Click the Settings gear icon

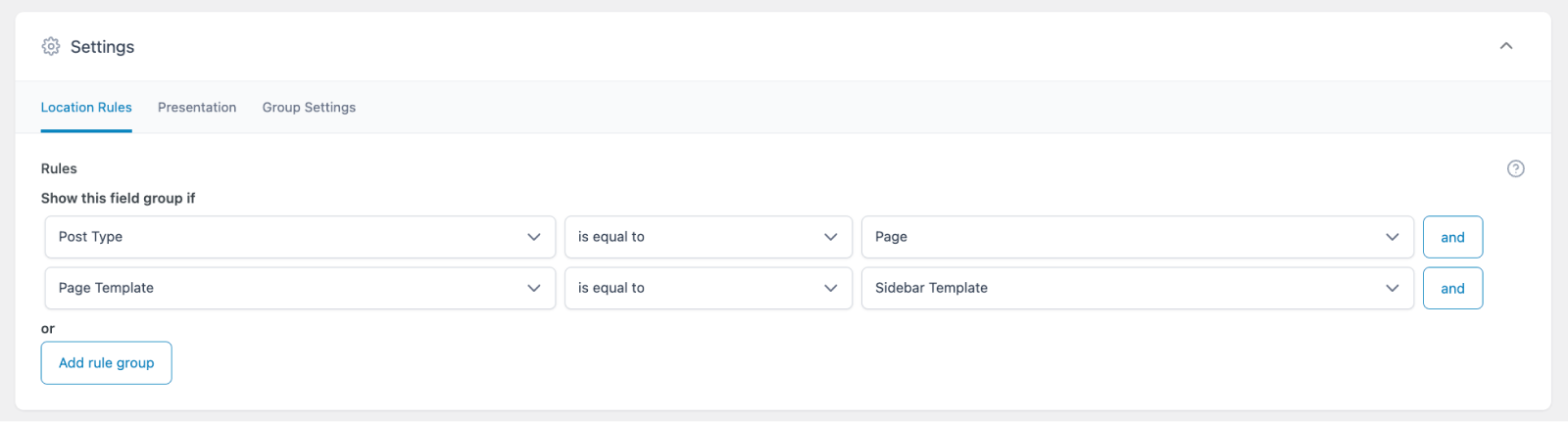51,46
